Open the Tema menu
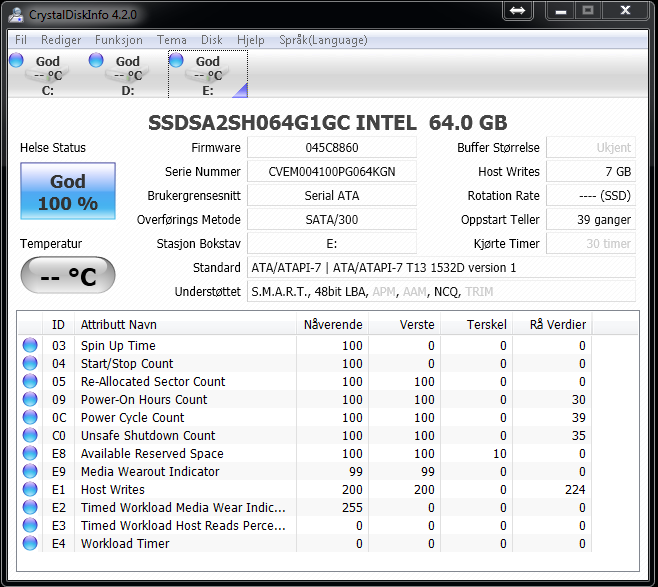This screenshot has height=587, width=658. [172, 40]
